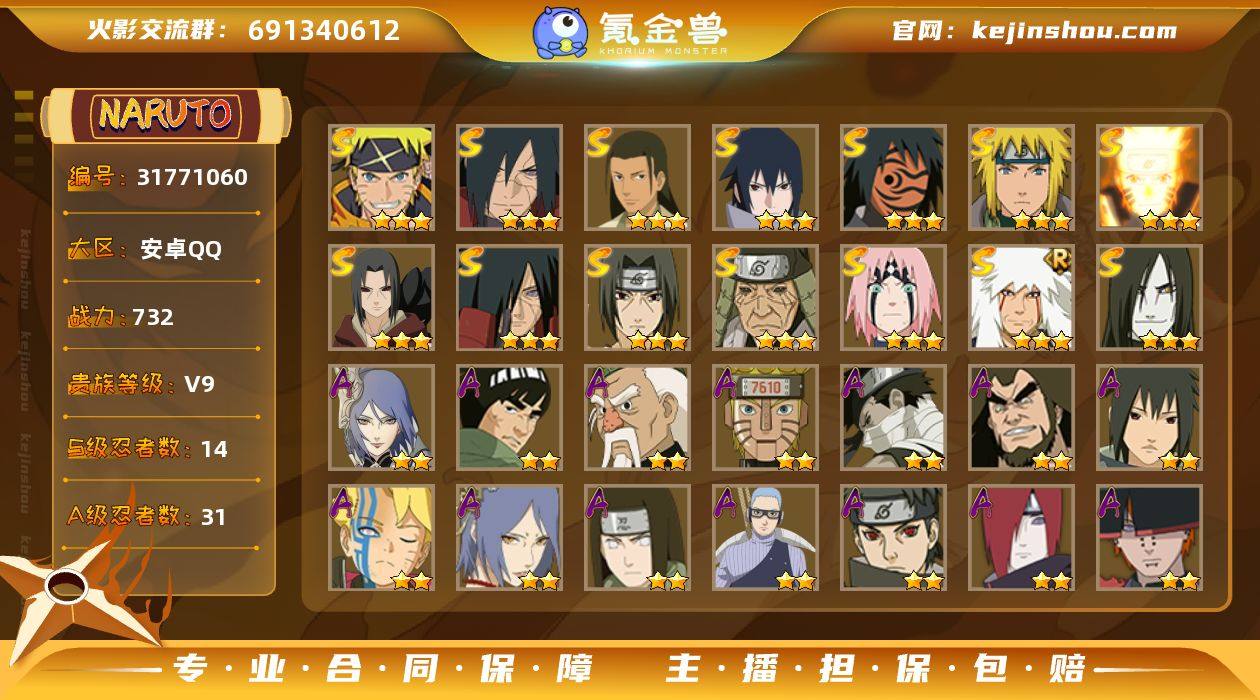Select Boruto portrait with blue face markings
1260x700 pixels.
pyautogui.click(x=381, y=537)
